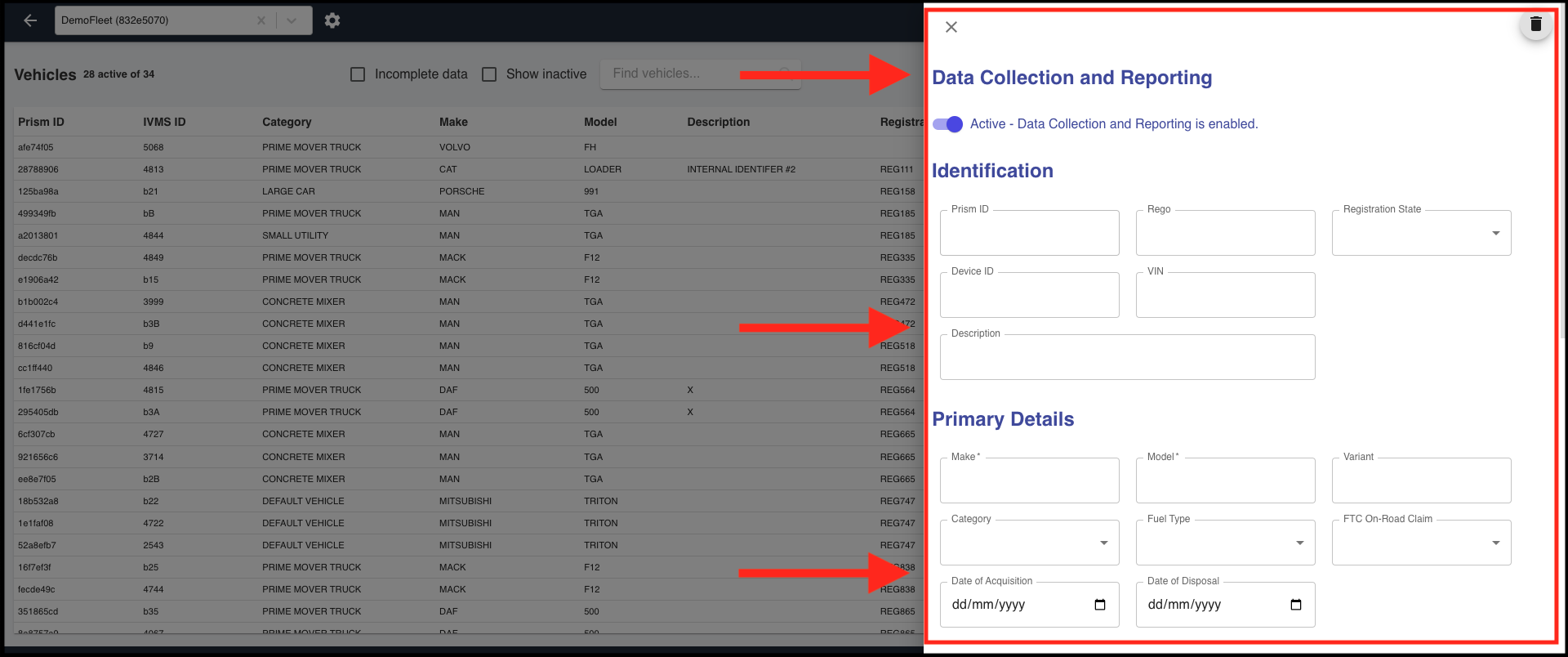
Task: Open Date of Acquisition calendar picker
Action: [x=1099, y=605]
